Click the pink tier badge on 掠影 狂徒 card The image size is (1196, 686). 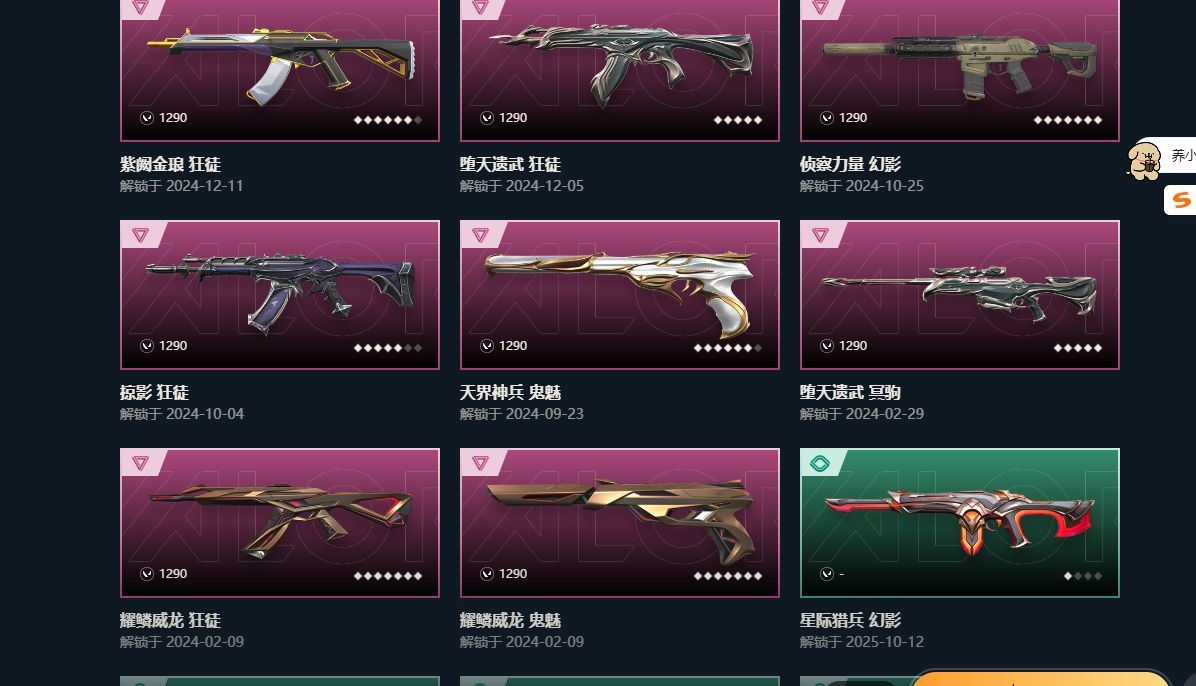140,234
